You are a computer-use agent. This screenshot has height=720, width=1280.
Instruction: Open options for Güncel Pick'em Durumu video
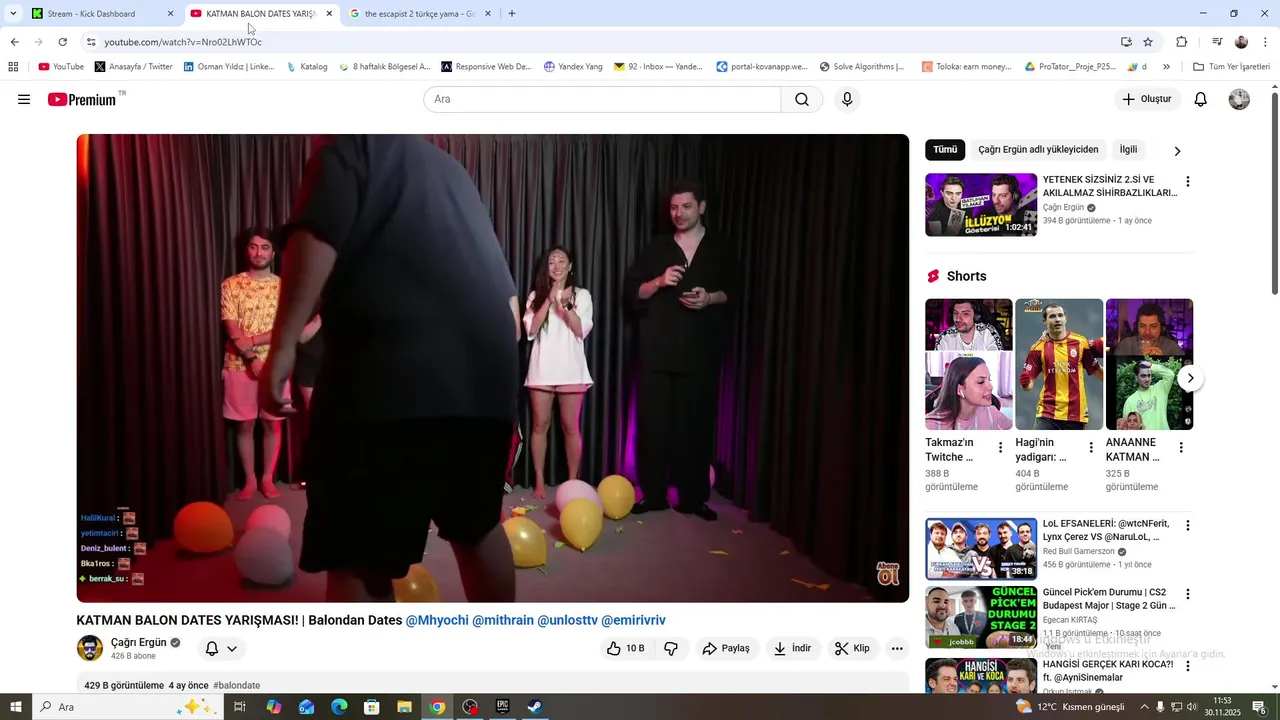tap(1187, 594)
